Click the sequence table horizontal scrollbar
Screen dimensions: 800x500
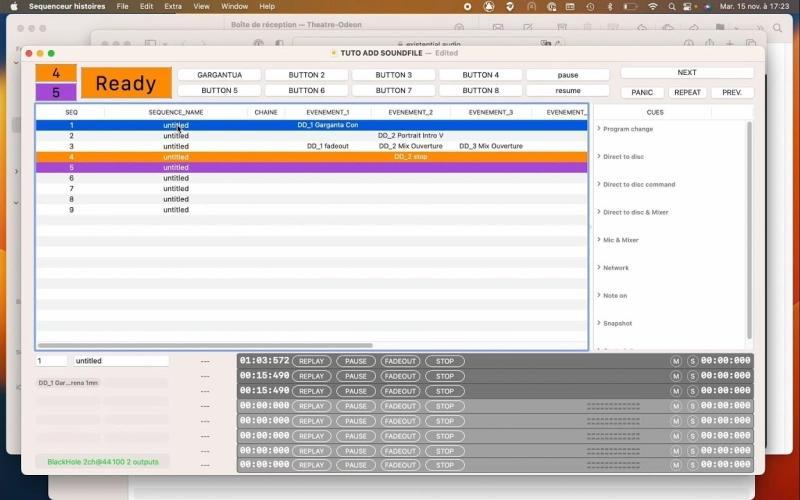(205, 345)
